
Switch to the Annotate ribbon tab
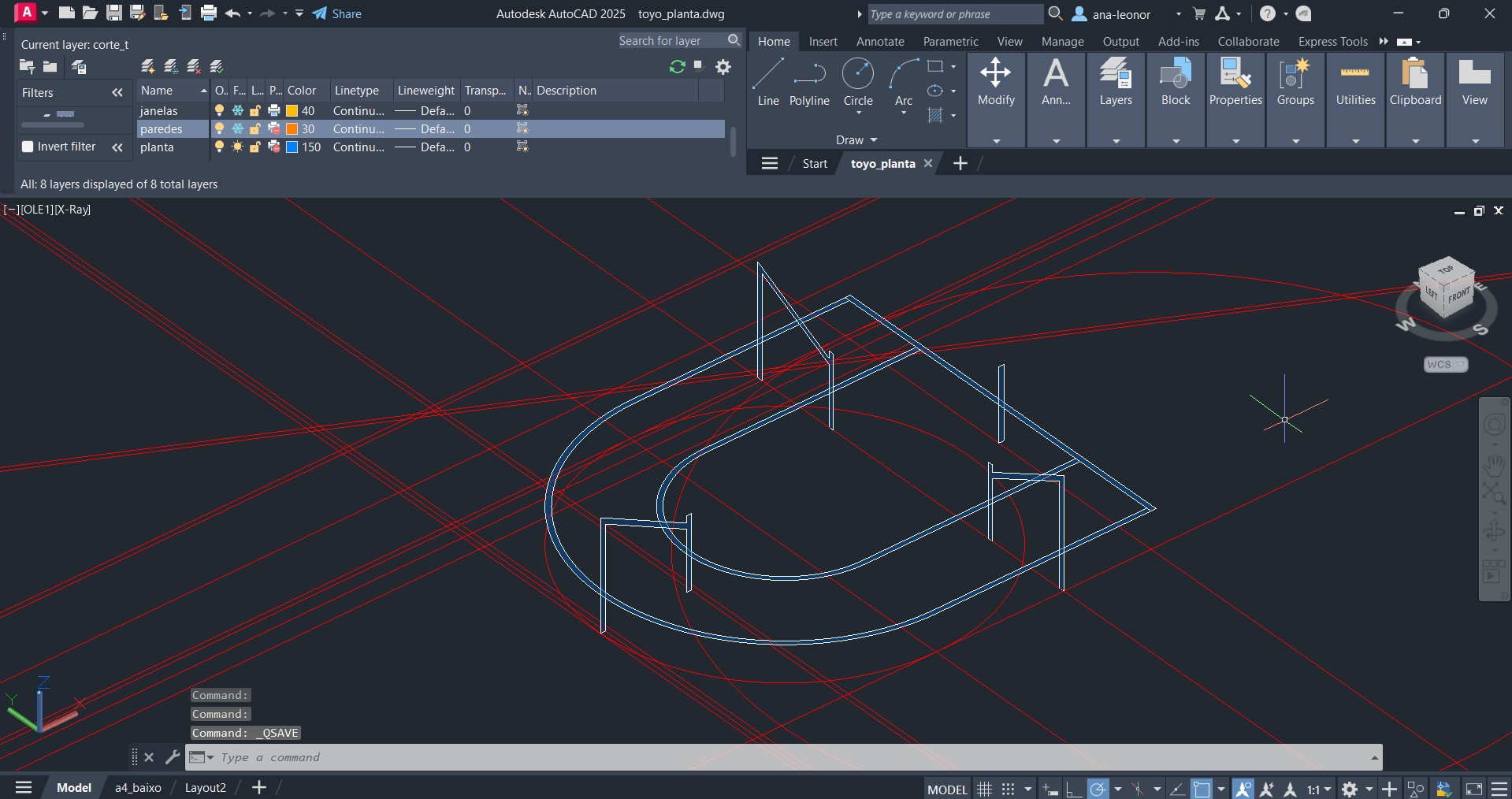[880, 42]
